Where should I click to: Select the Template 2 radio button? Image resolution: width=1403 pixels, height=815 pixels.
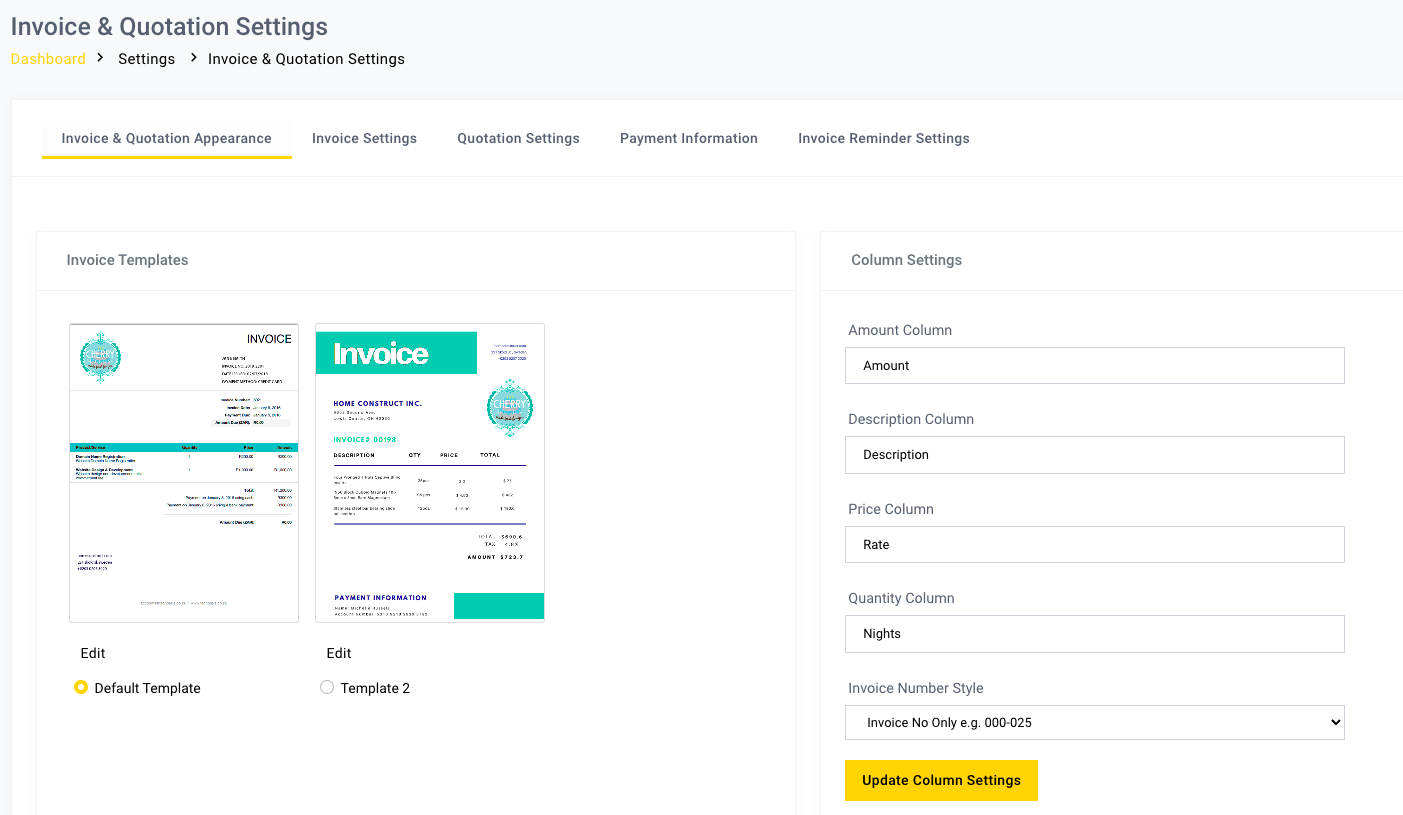pyautogui.click(x=327, y=687)
